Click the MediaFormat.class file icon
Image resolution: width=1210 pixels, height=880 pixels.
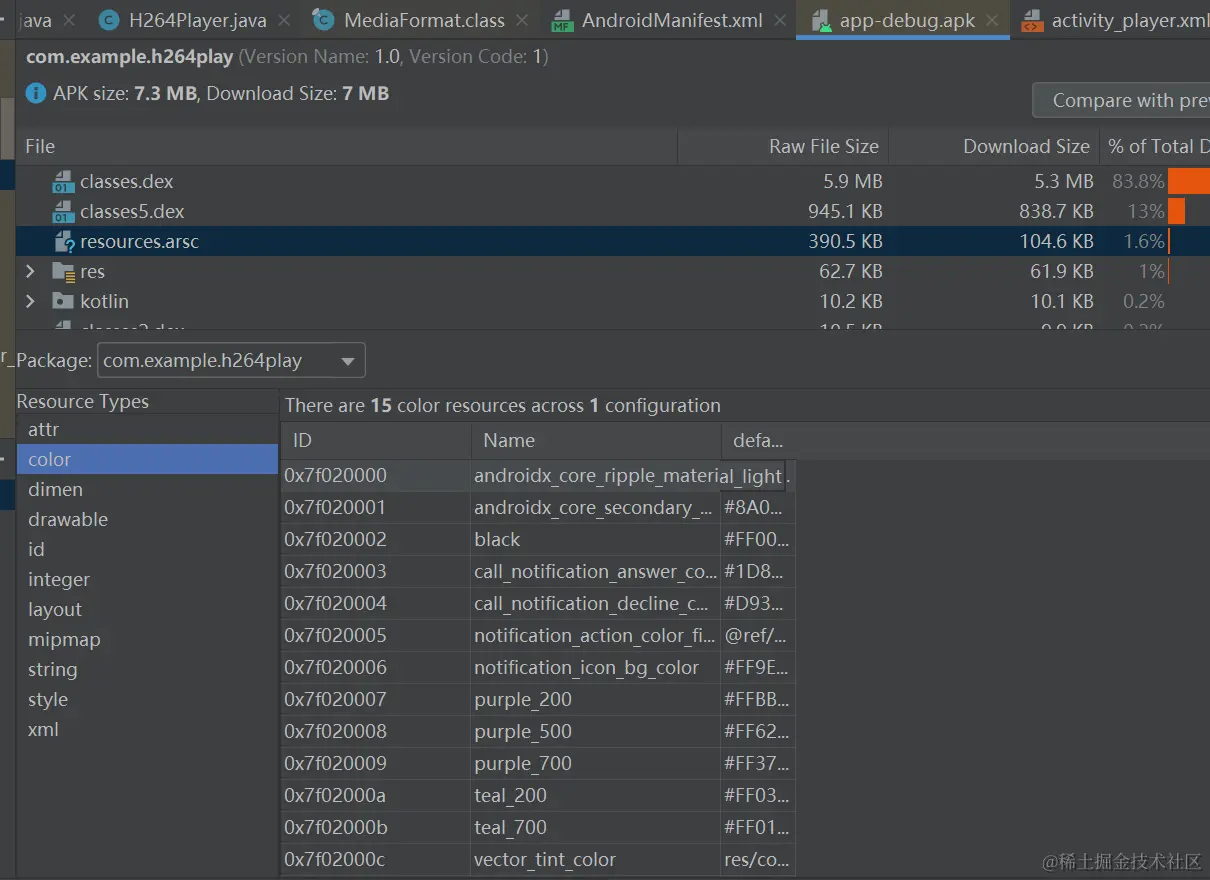(323, 20)
